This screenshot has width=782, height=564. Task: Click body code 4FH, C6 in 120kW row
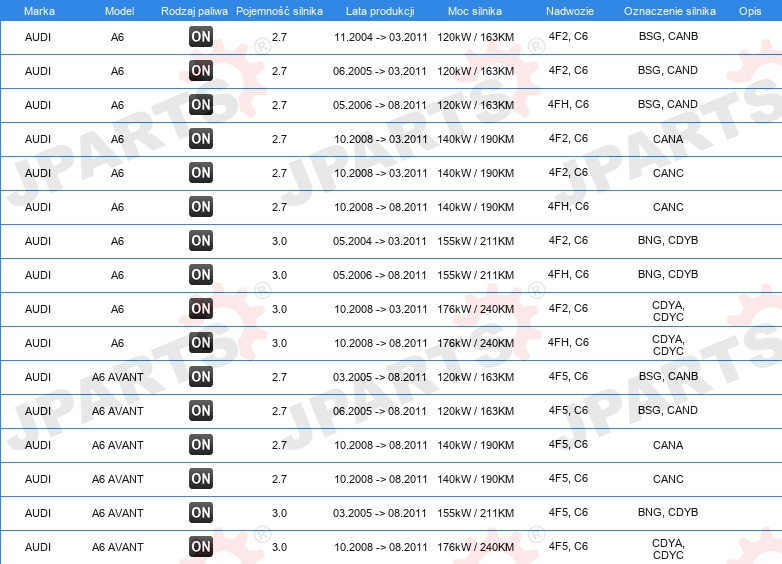(568, 104)
